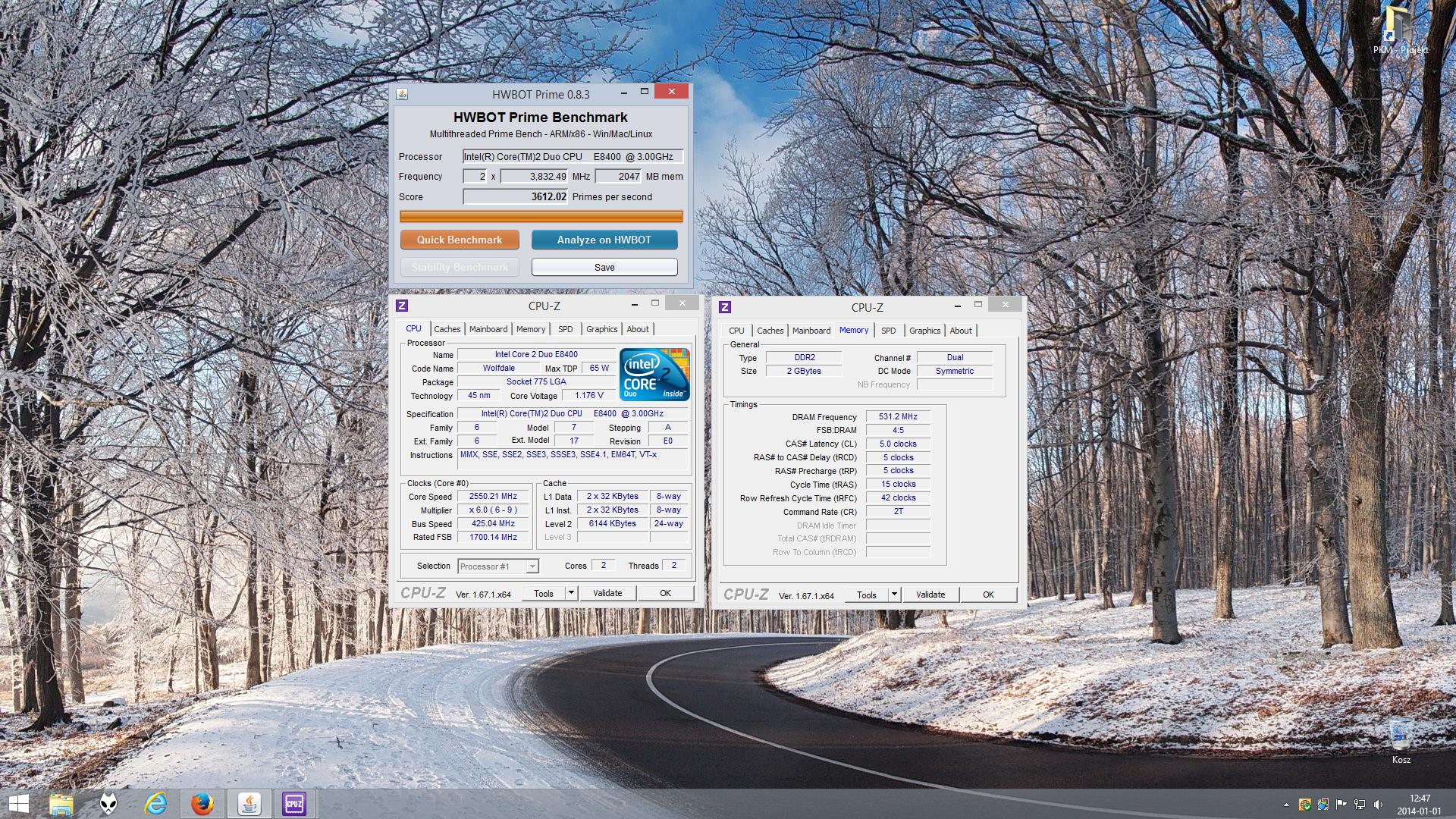The image size is (1456, 819).
Task: Click Level 2 cache value 6144 KBytes
Action: coord(613,524)
